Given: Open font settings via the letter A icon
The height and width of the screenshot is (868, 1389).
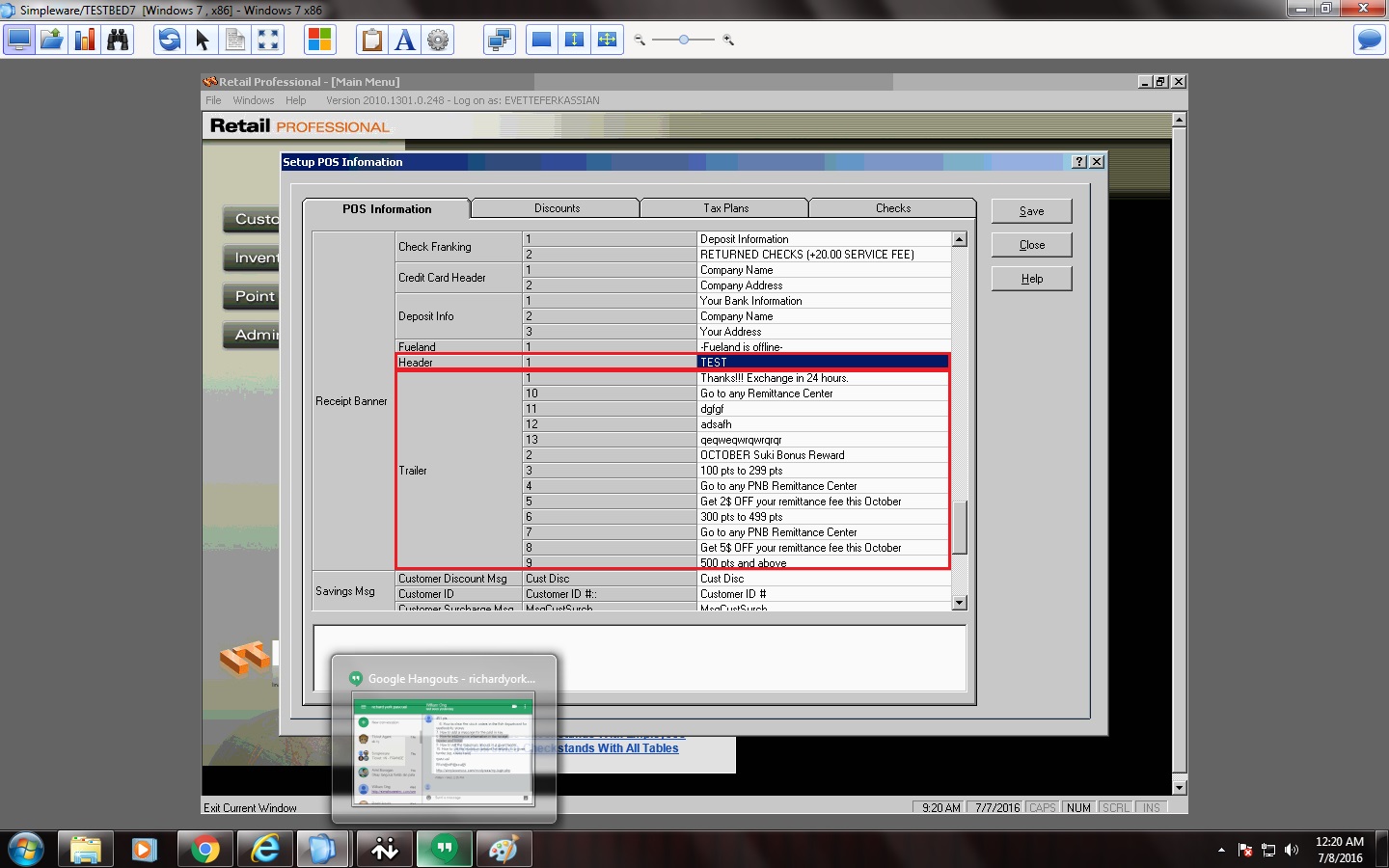Looking at the screenshot, I should (404, 40).
